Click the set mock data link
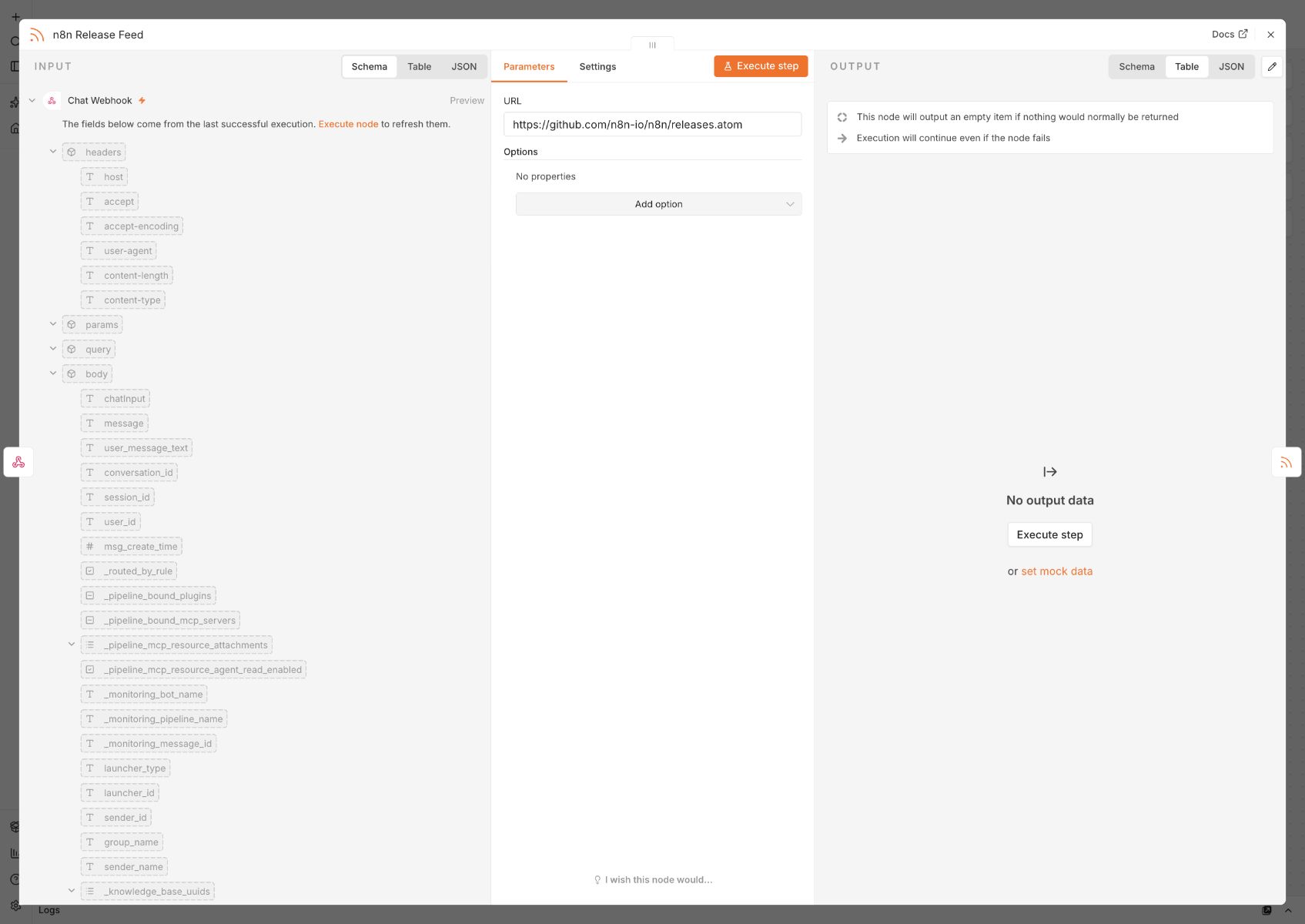This screenshot has width=1305, height=924. (x=1056, y=571)
